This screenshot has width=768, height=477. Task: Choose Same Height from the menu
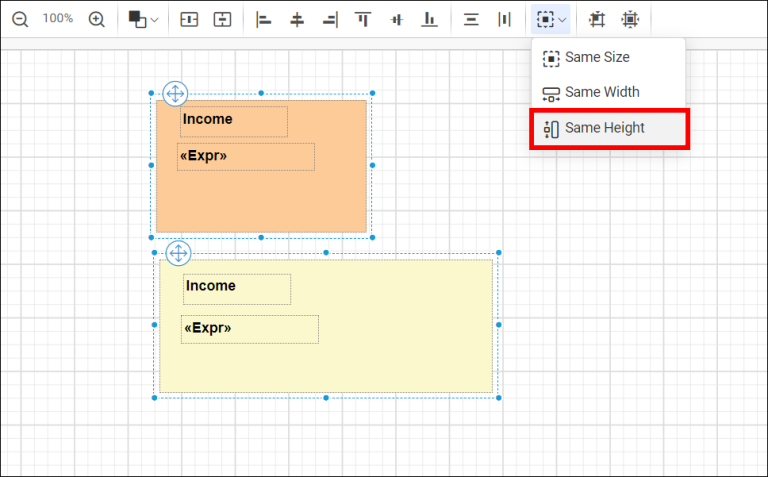click(609, 128)
